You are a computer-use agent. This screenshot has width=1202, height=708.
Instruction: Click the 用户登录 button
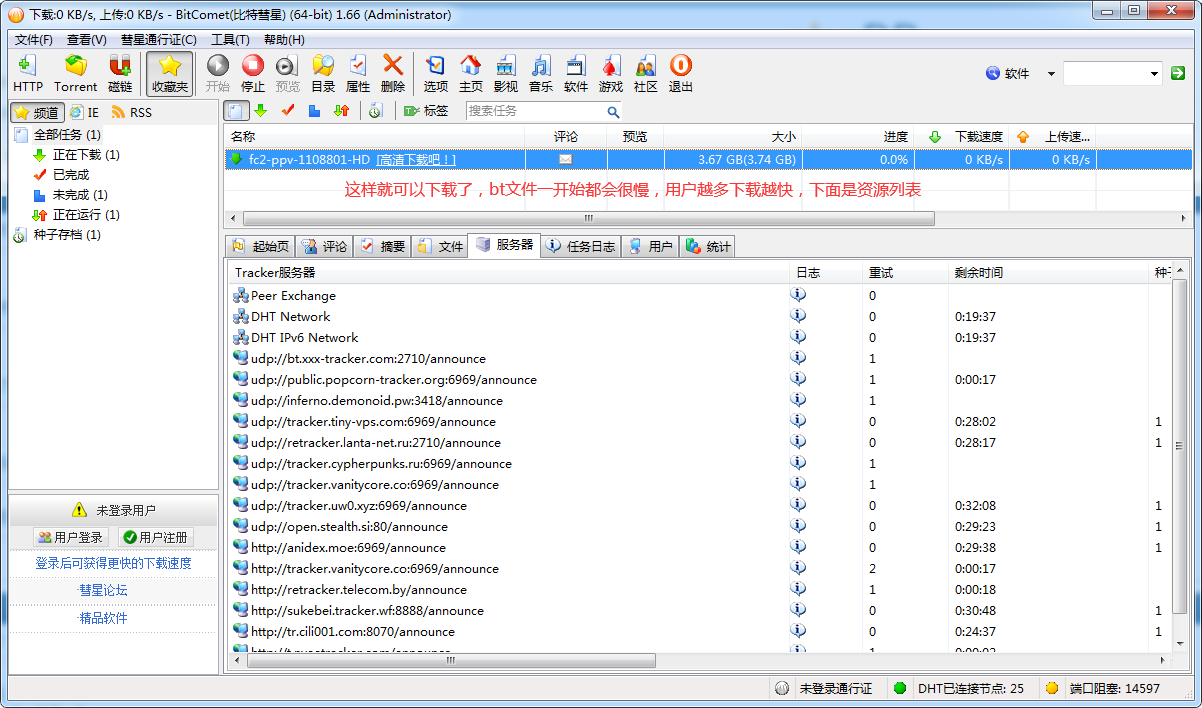pos(71,537)
